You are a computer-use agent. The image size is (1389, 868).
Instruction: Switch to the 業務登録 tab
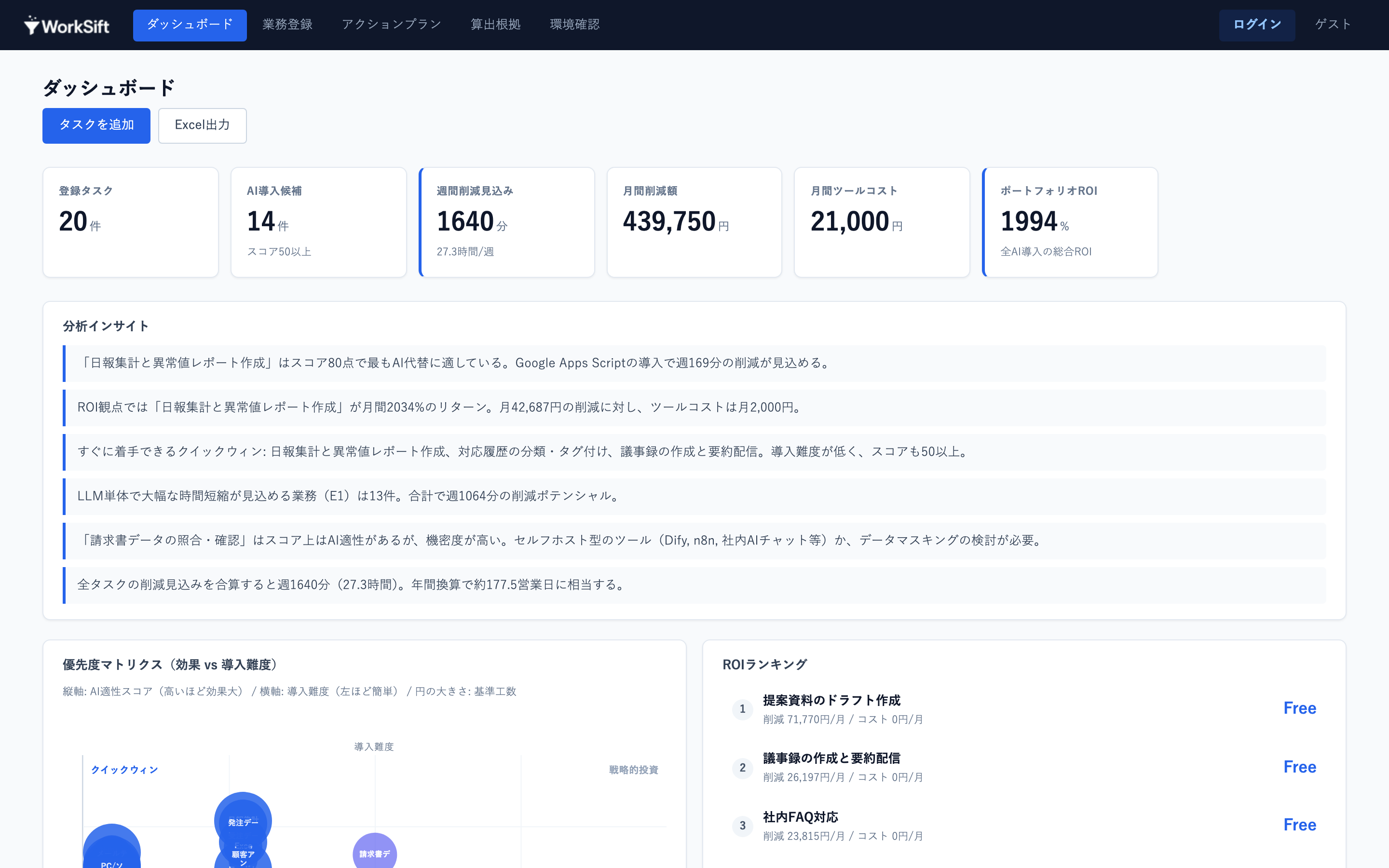click(x=287, y=25)
